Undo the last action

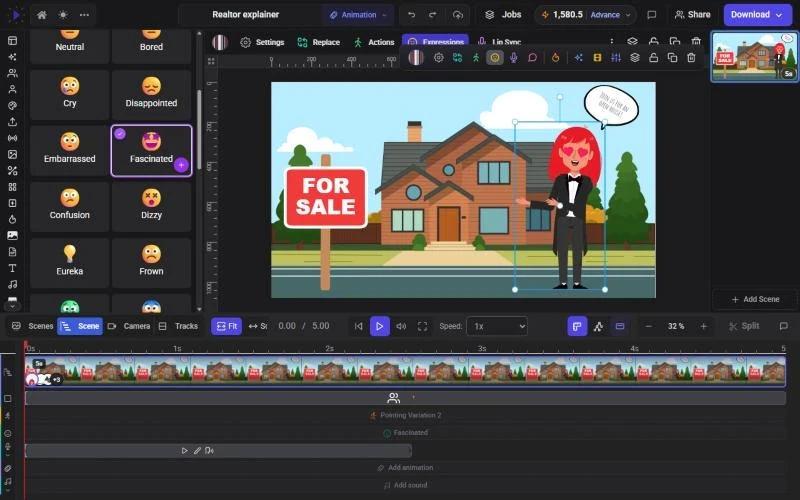(x=411, y=15)
